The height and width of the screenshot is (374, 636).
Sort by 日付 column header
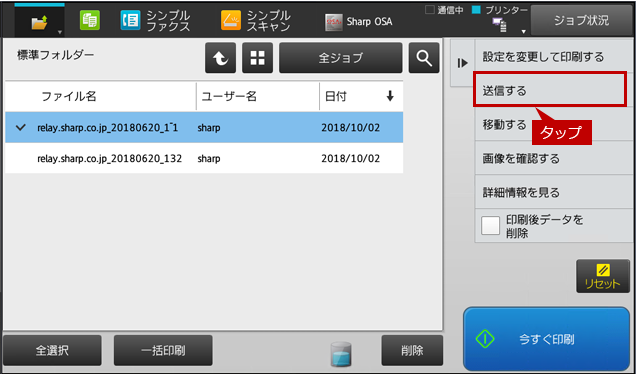click(x=361, y=96)
